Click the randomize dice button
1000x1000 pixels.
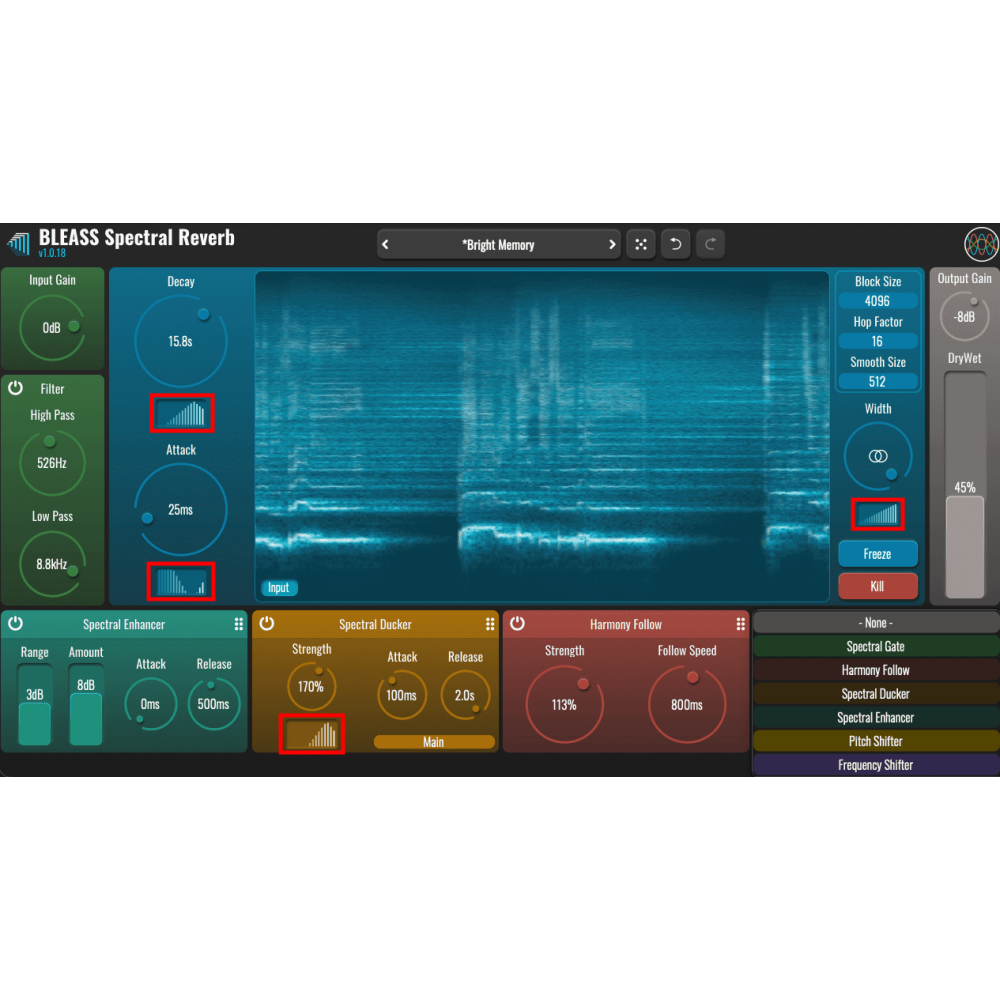click(641, 244)
